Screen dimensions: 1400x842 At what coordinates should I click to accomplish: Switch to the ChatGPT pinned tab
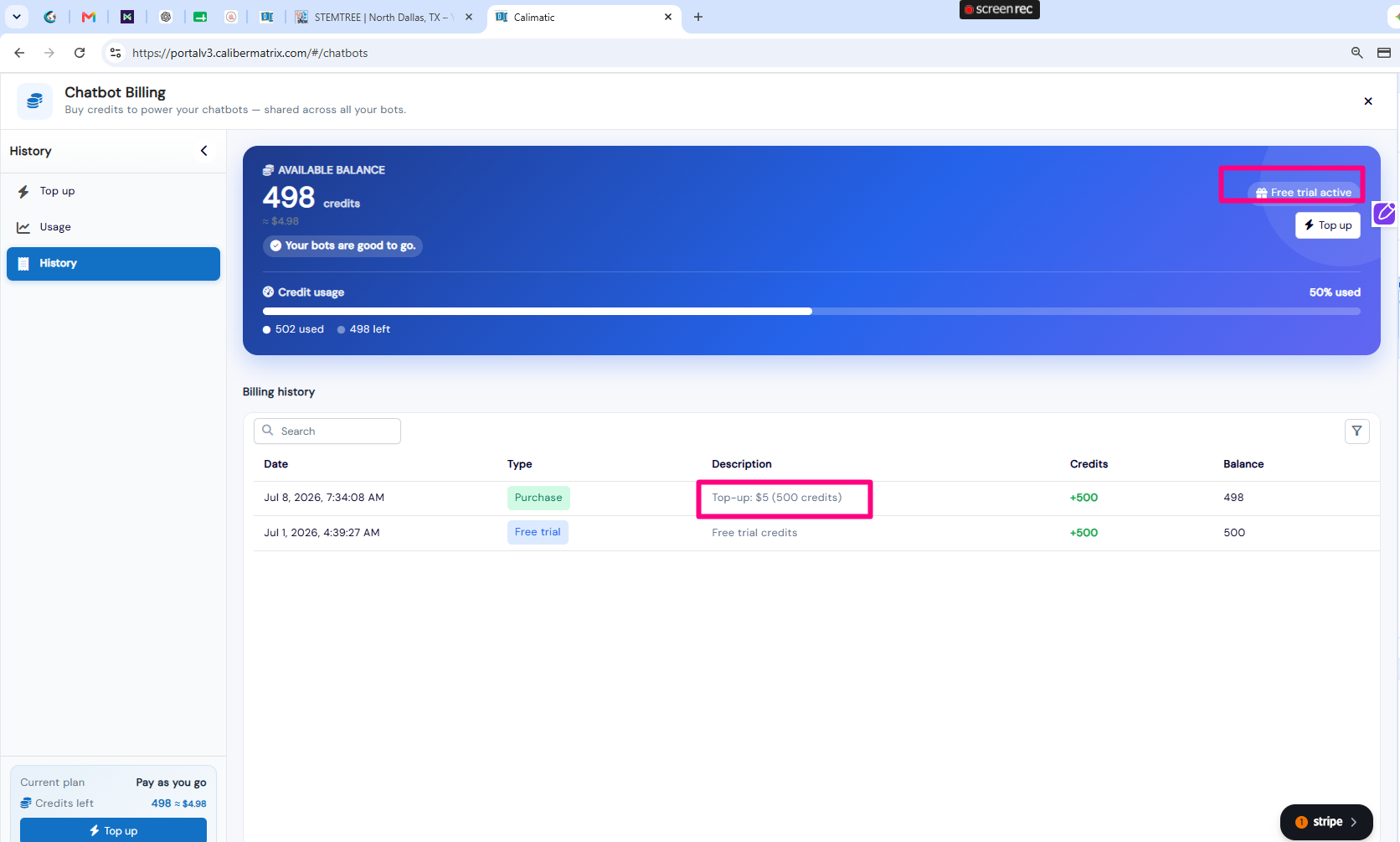166,17
